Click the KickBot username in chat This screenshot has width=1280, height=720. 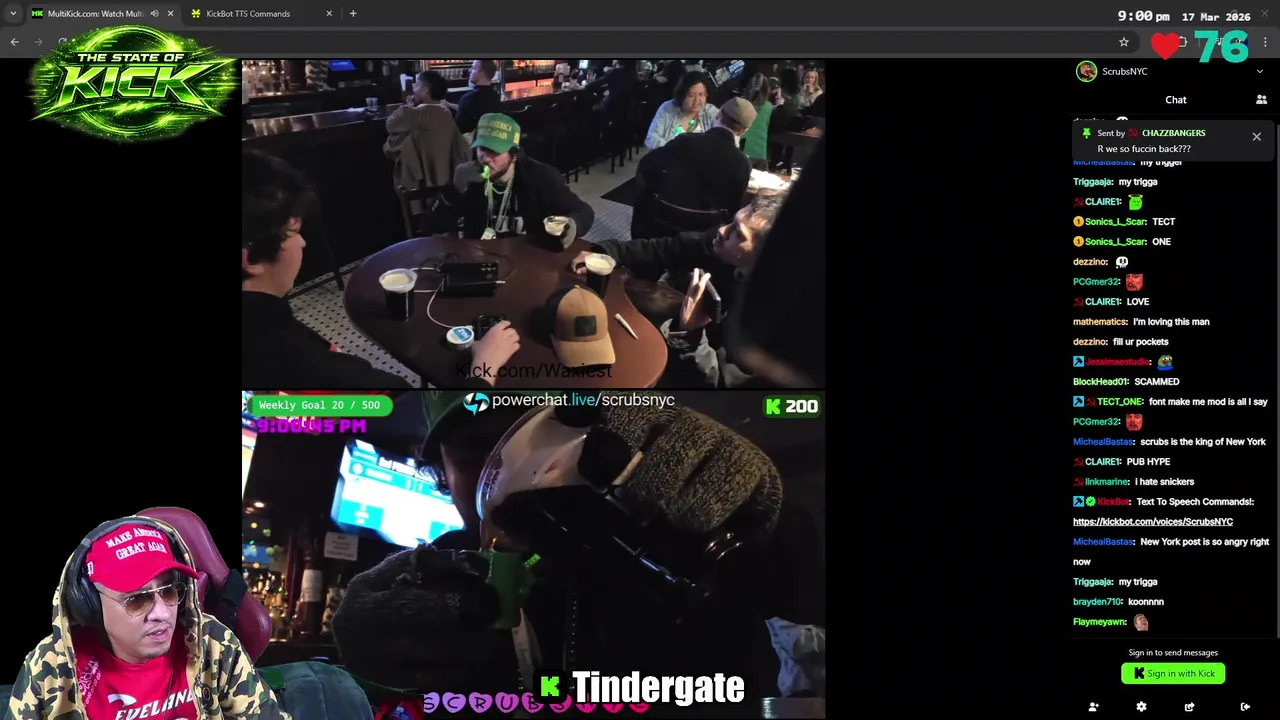pos(1113,502)
